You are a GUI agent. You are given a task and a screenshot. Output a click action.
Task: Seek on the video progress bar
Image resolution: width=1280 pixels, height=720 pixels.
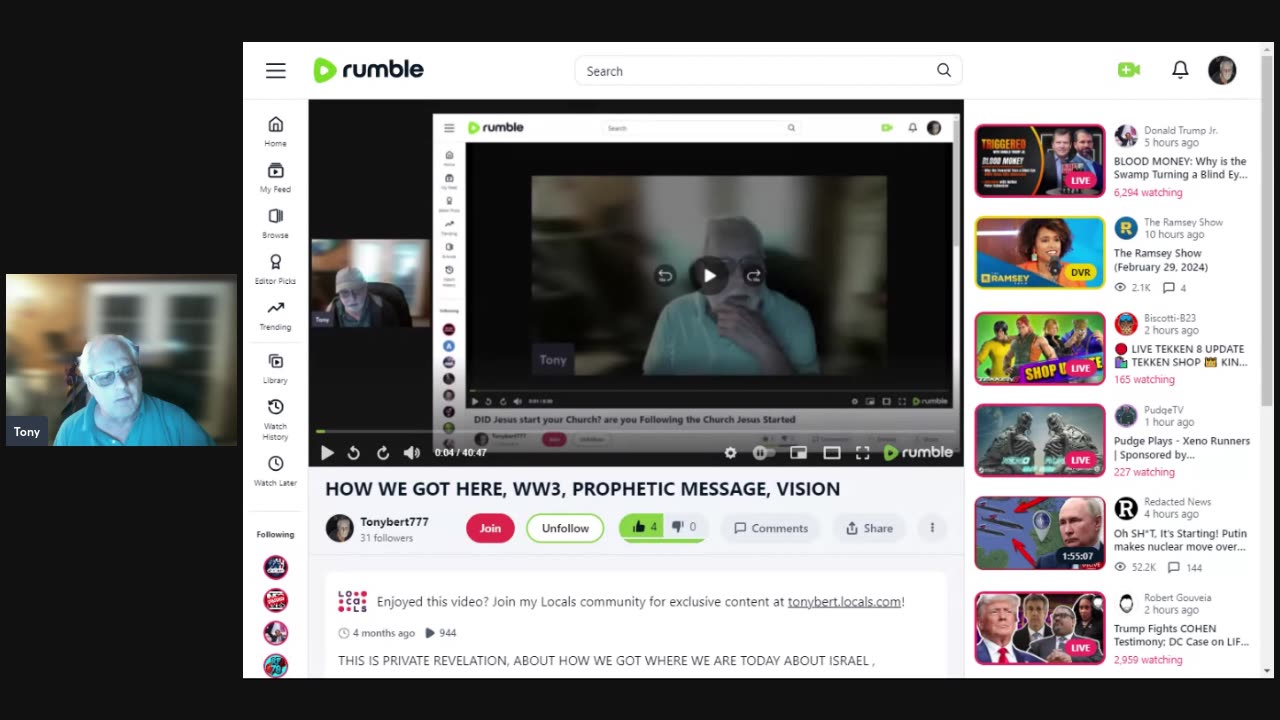click(636, 431)
